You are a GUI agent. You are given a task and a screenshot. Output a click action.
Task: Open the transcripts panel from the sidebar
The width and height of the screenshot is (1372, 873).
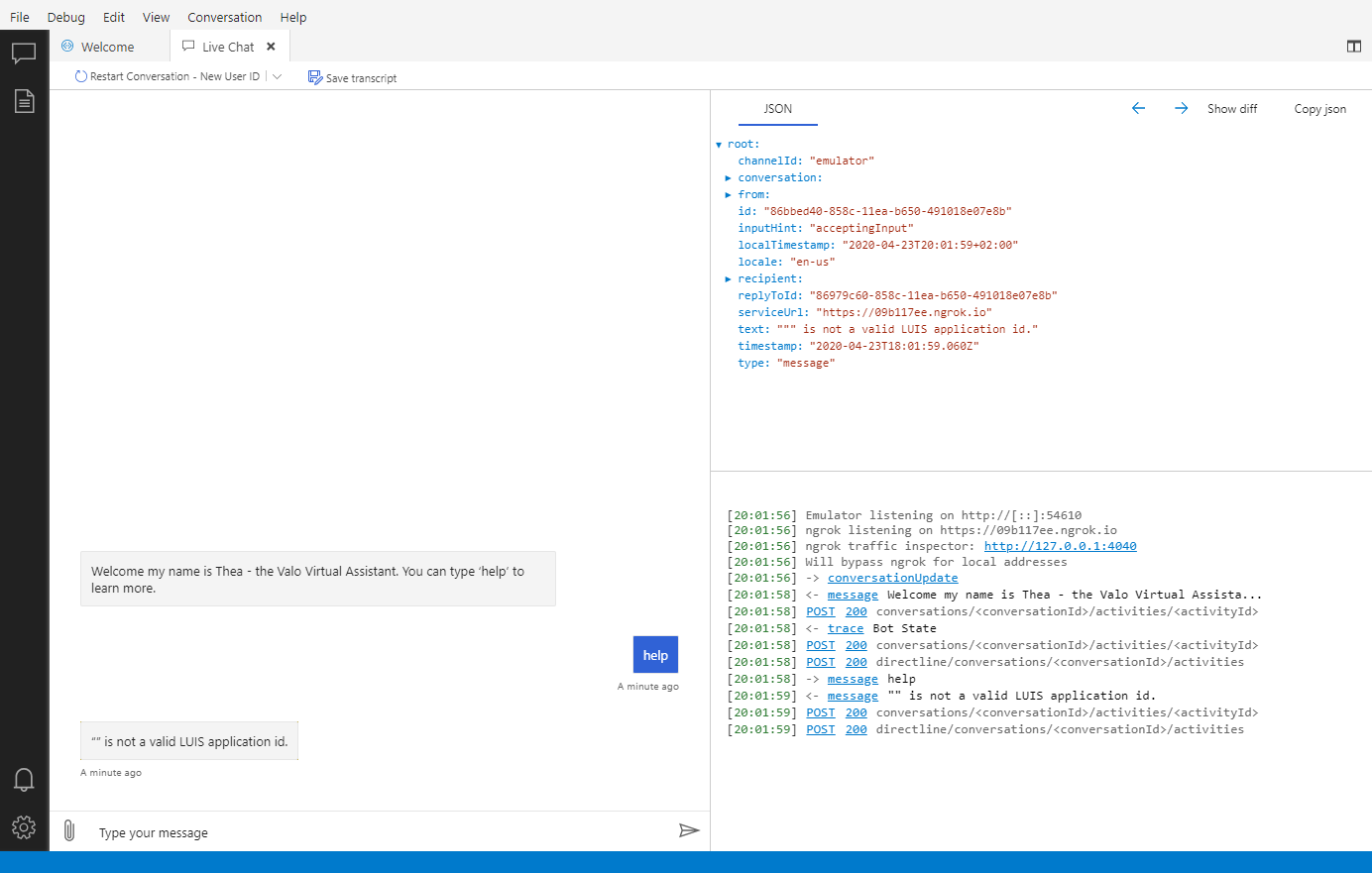(x=24, y=100)
